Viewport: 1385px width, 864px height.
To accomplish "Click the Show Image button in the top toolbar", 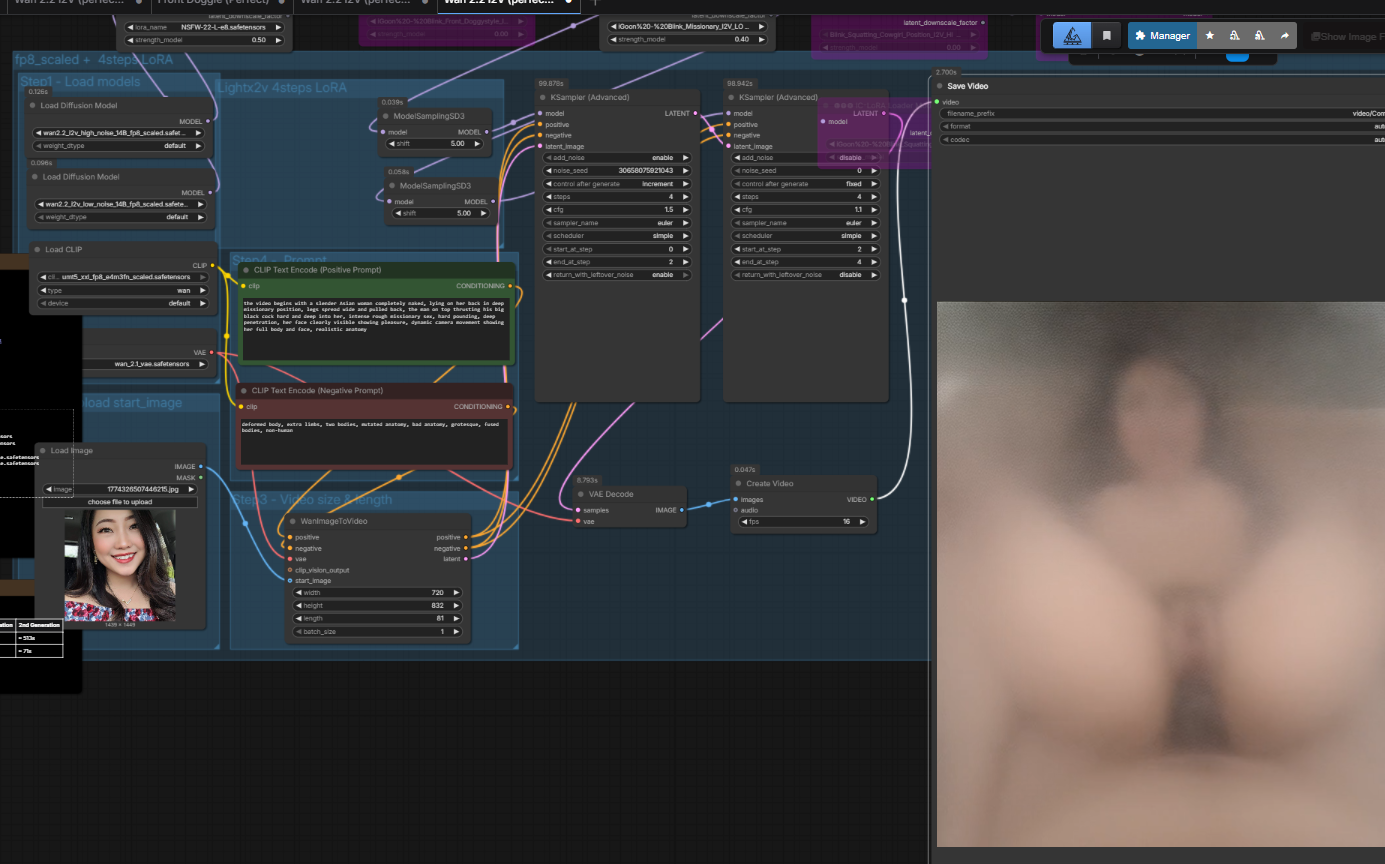I will 1345,37.
